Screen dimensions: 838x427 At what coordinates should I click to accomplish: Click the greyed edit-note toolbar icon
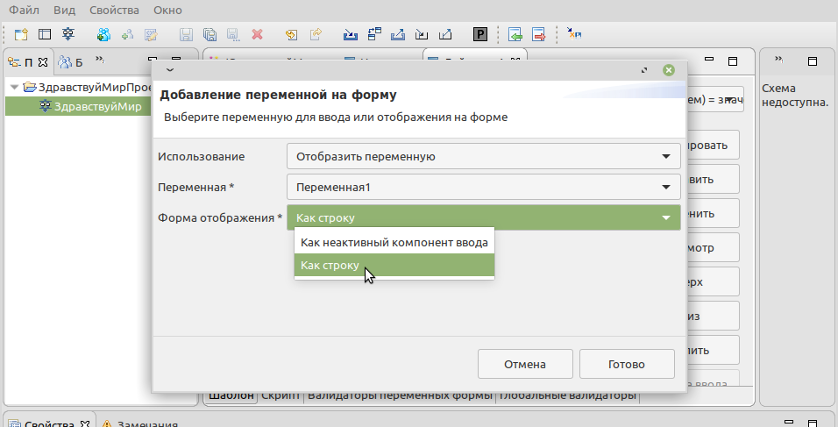pyautogui.click(x=151, y=35)
